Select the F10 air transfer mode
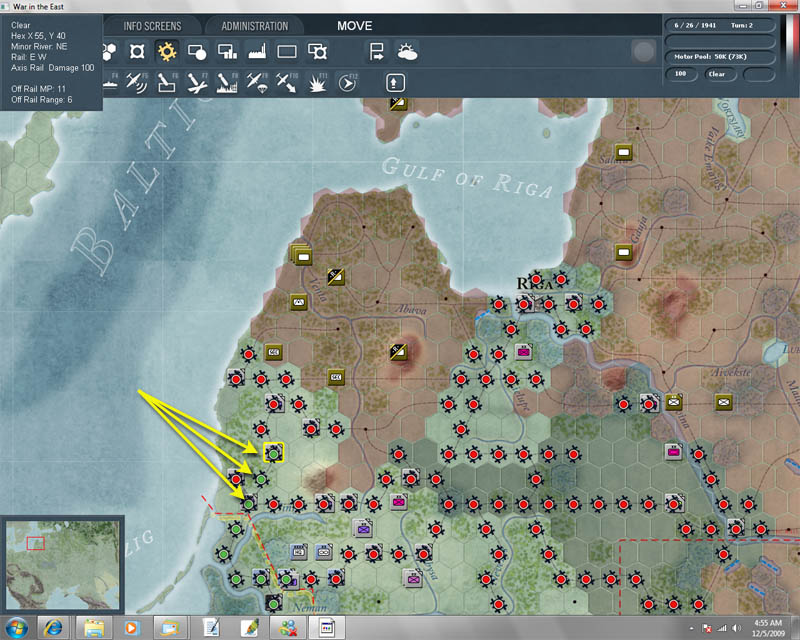The image size is (800, 640). pos(287,83)
